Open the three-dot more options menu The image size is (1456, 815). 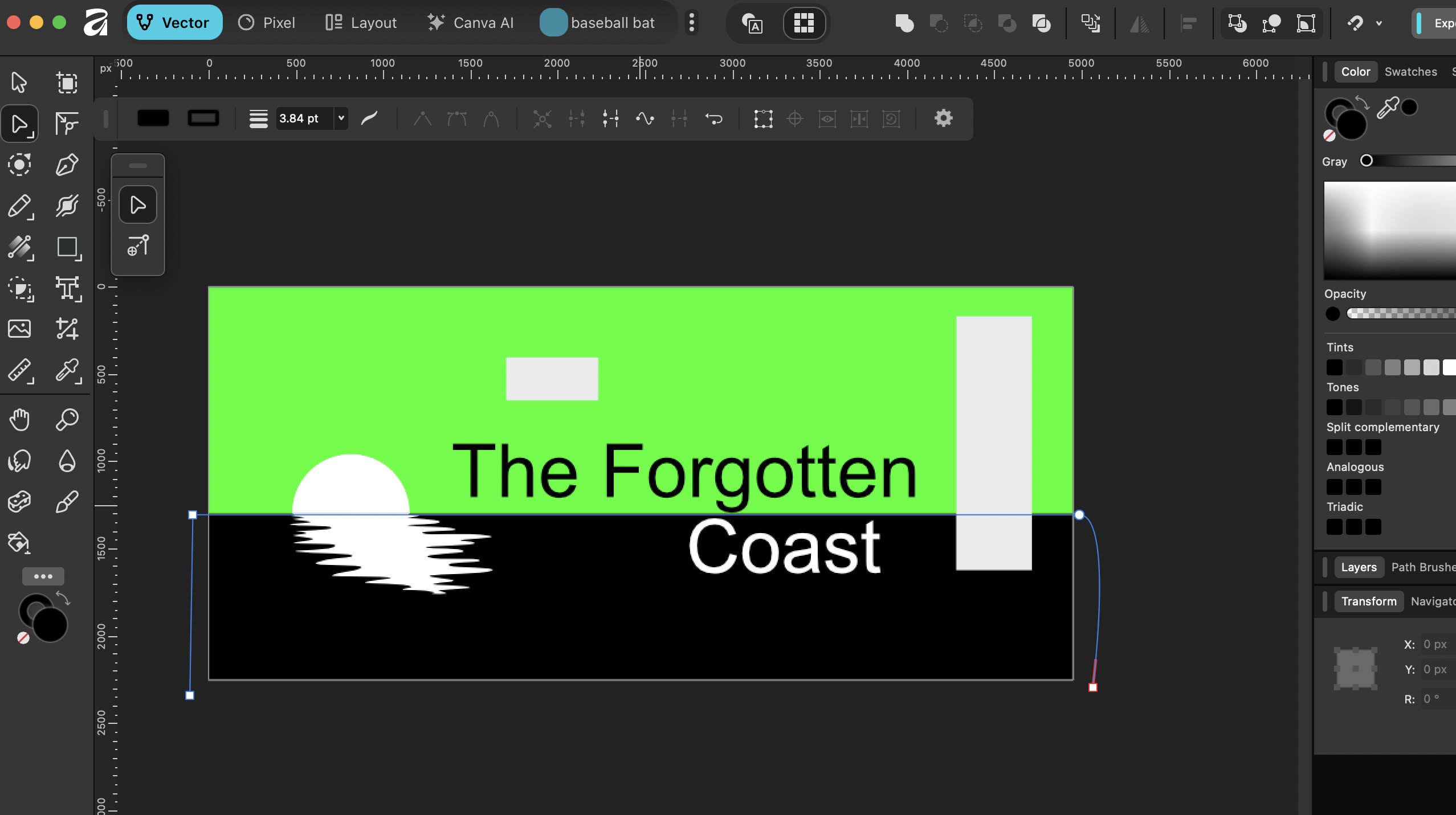pos(691,23)
